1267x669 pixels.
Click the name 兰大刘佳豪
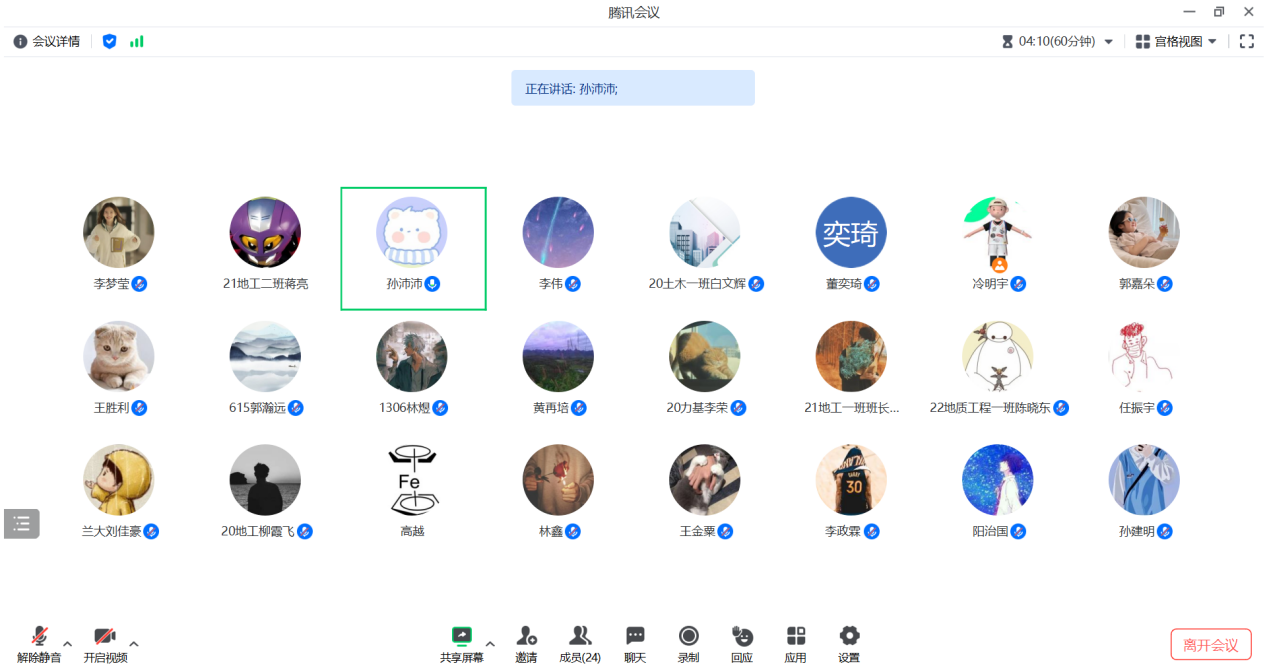111,532
